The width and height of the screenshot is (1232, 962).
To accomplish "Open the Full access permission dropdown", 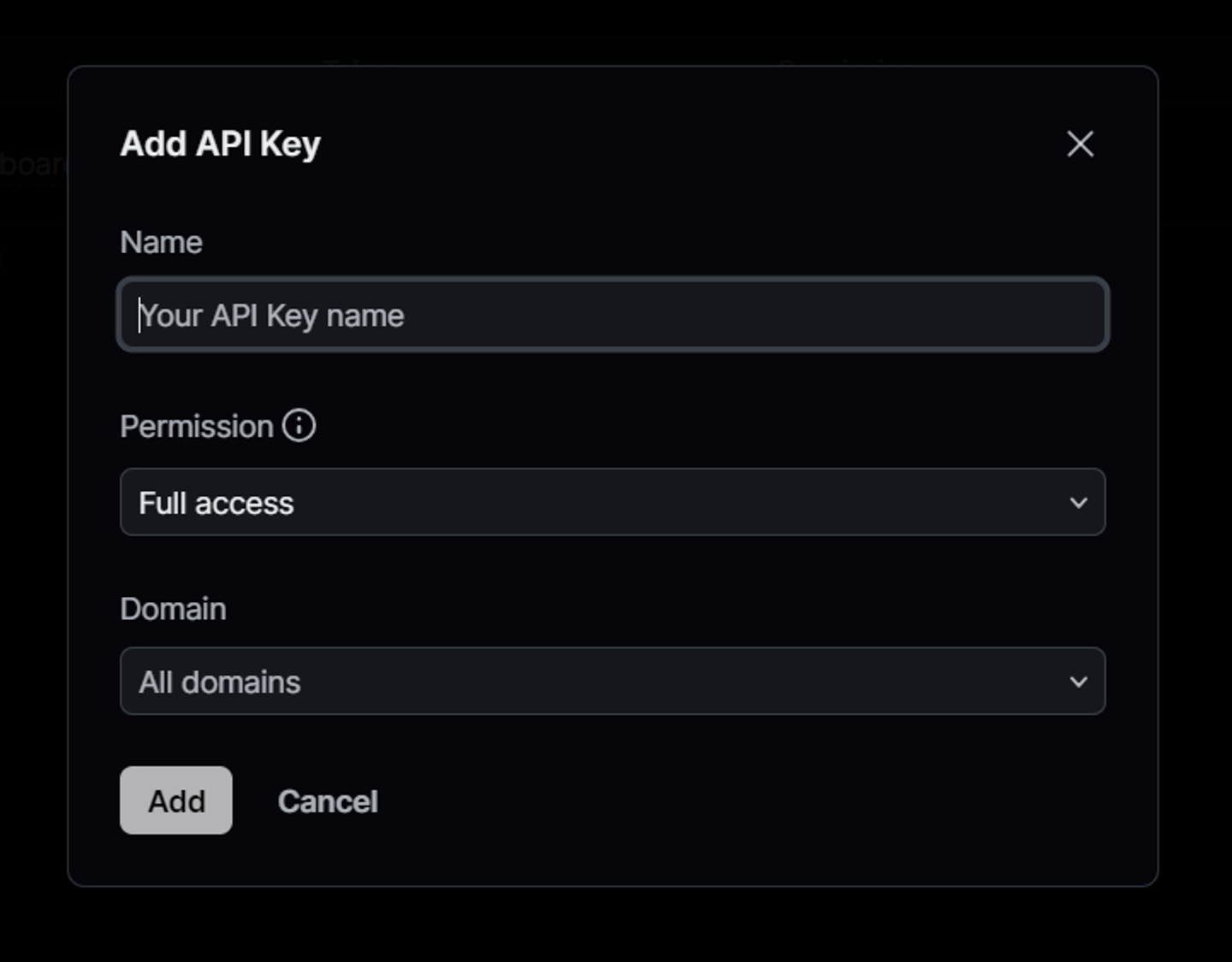I will [x=613, y=502].
